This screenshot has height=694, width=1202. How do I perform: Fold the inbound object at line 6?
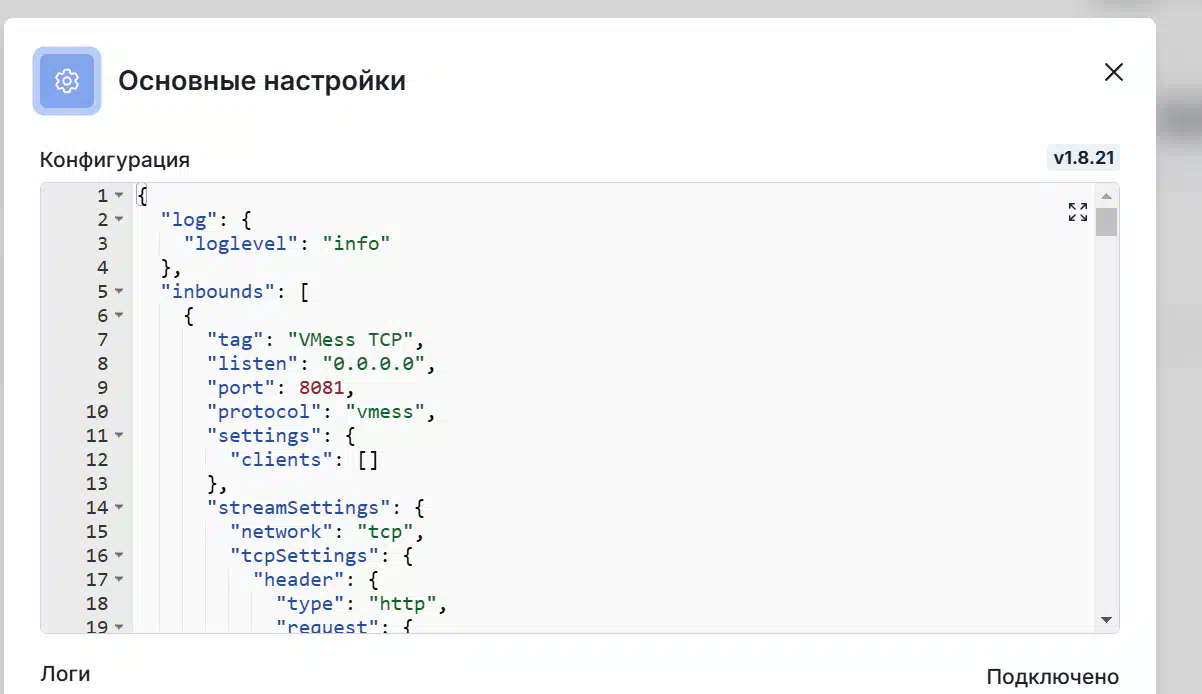pos(119,315)
